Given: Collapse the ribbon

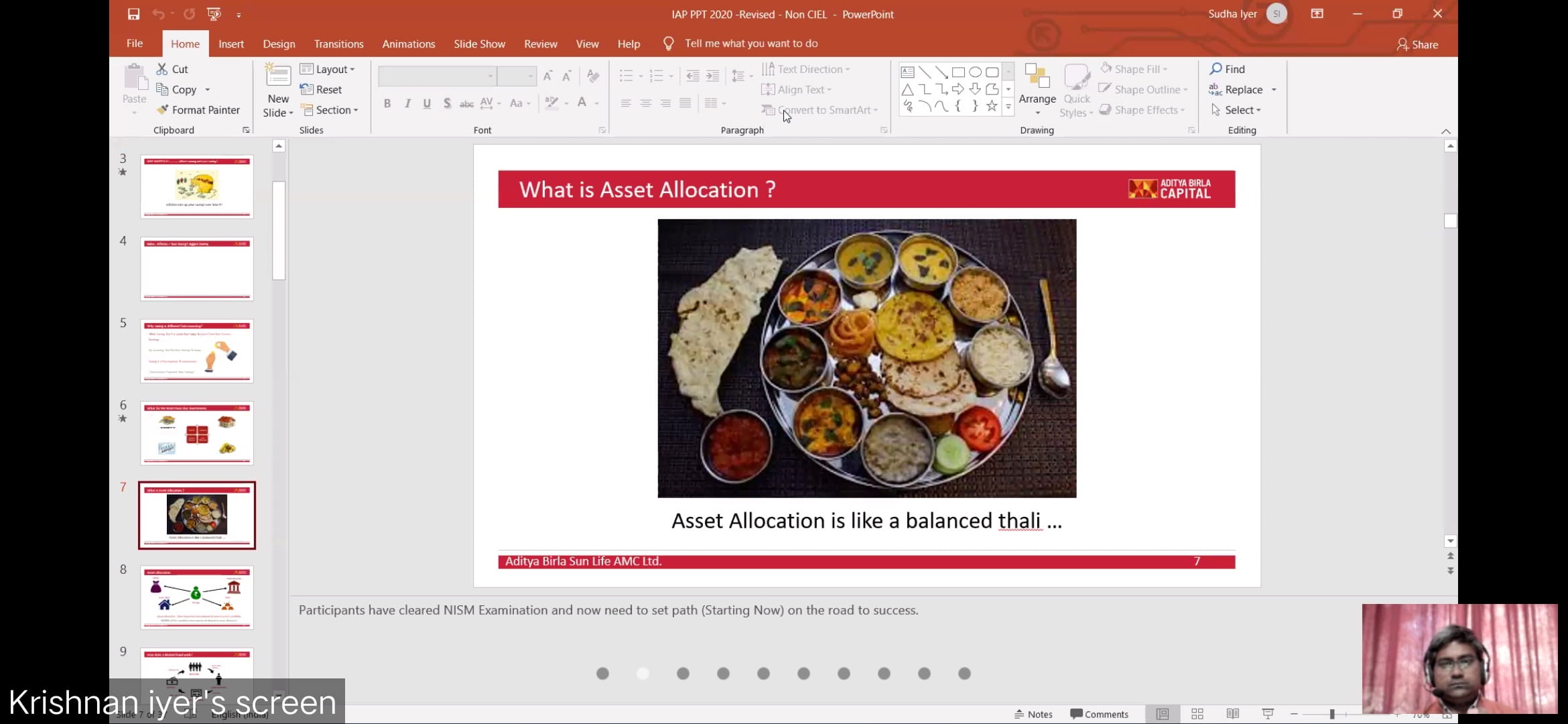Looking at the screenshot, I should click(1446, 131).
